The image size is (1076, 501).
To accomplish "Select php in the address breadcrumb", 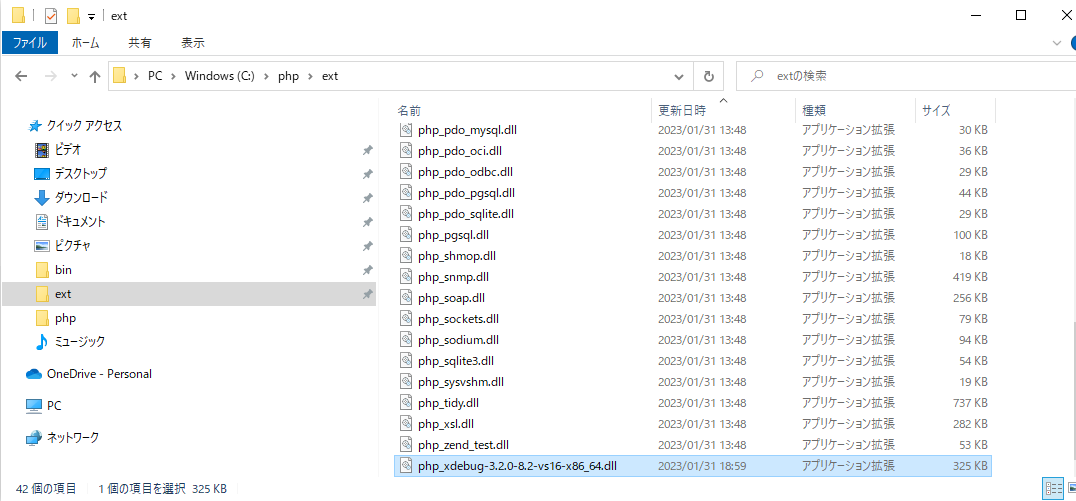I will pyautogui.click(x=288, y=76).
